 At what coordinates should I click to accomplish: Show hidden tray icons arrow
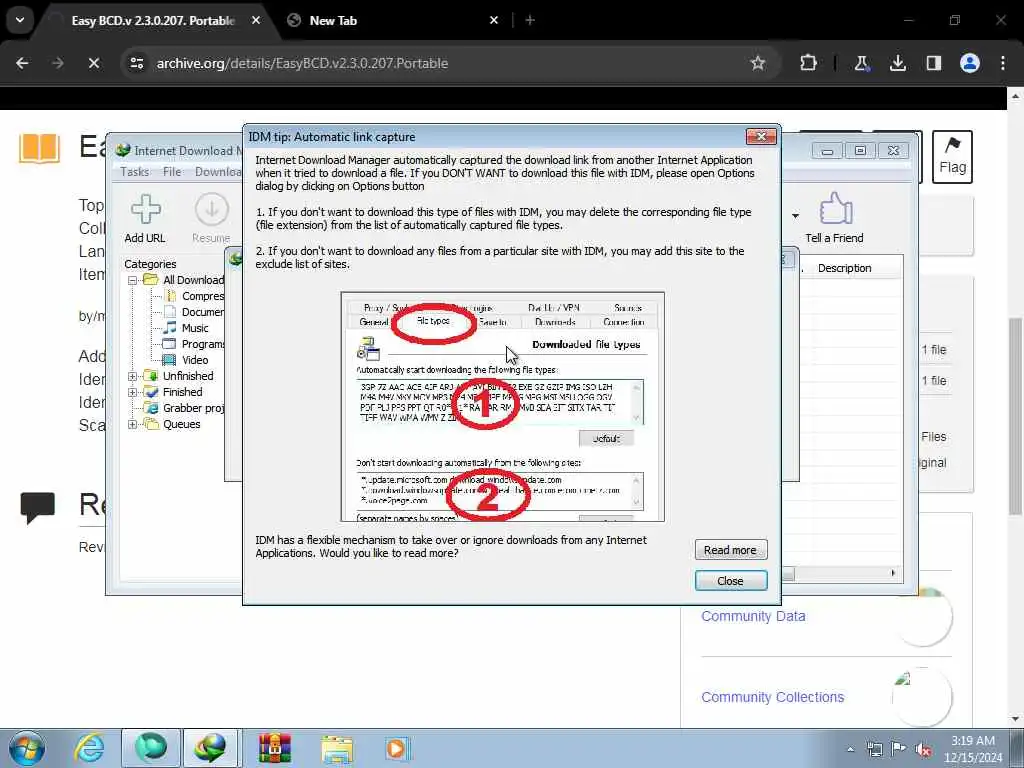(850, 750)
